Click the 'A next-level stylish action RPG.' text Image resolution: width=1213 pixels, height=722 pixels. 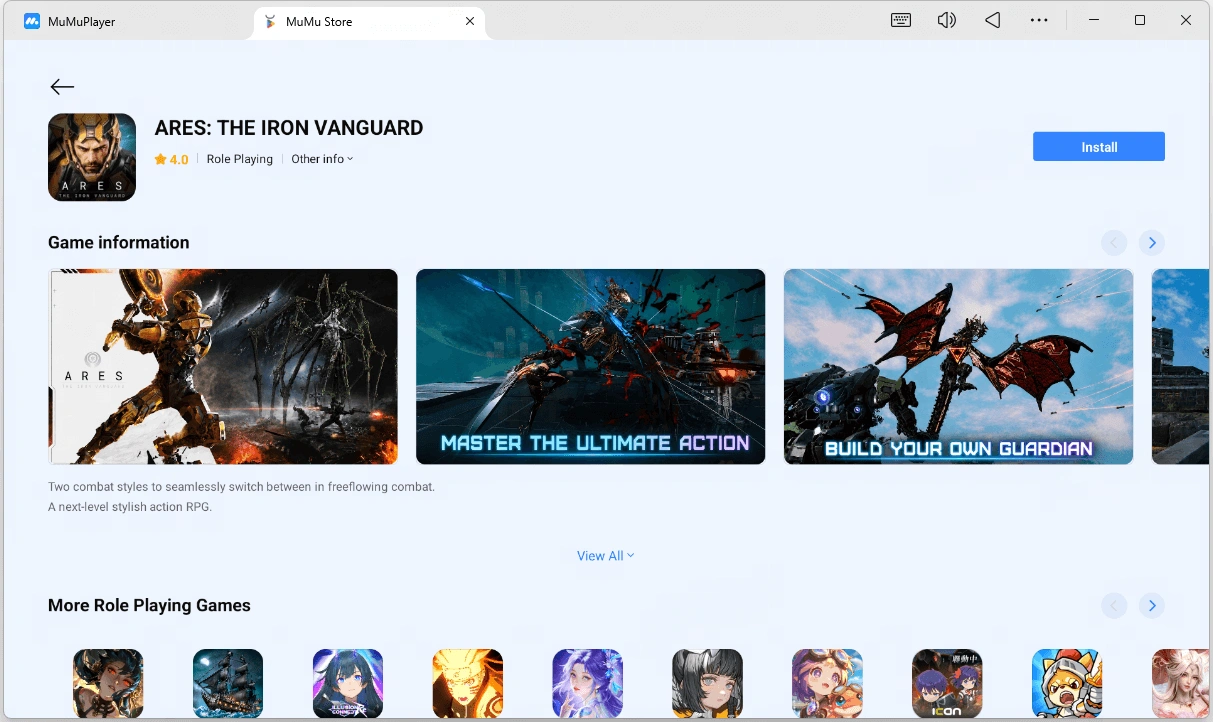(x=130, y=507)
